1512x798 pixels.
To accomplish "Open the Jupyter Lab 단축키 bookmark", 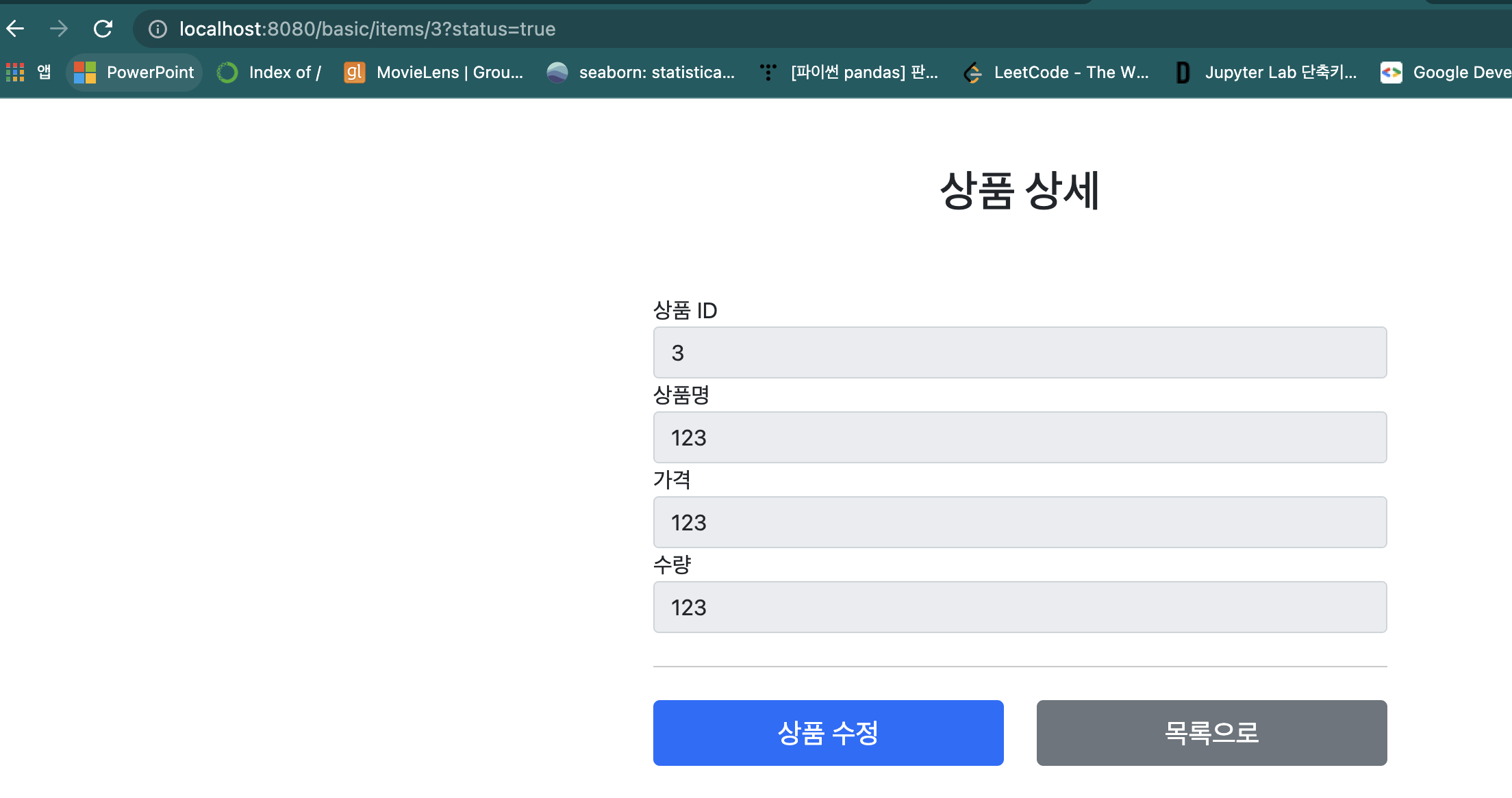I will (x=1266, y=72).
